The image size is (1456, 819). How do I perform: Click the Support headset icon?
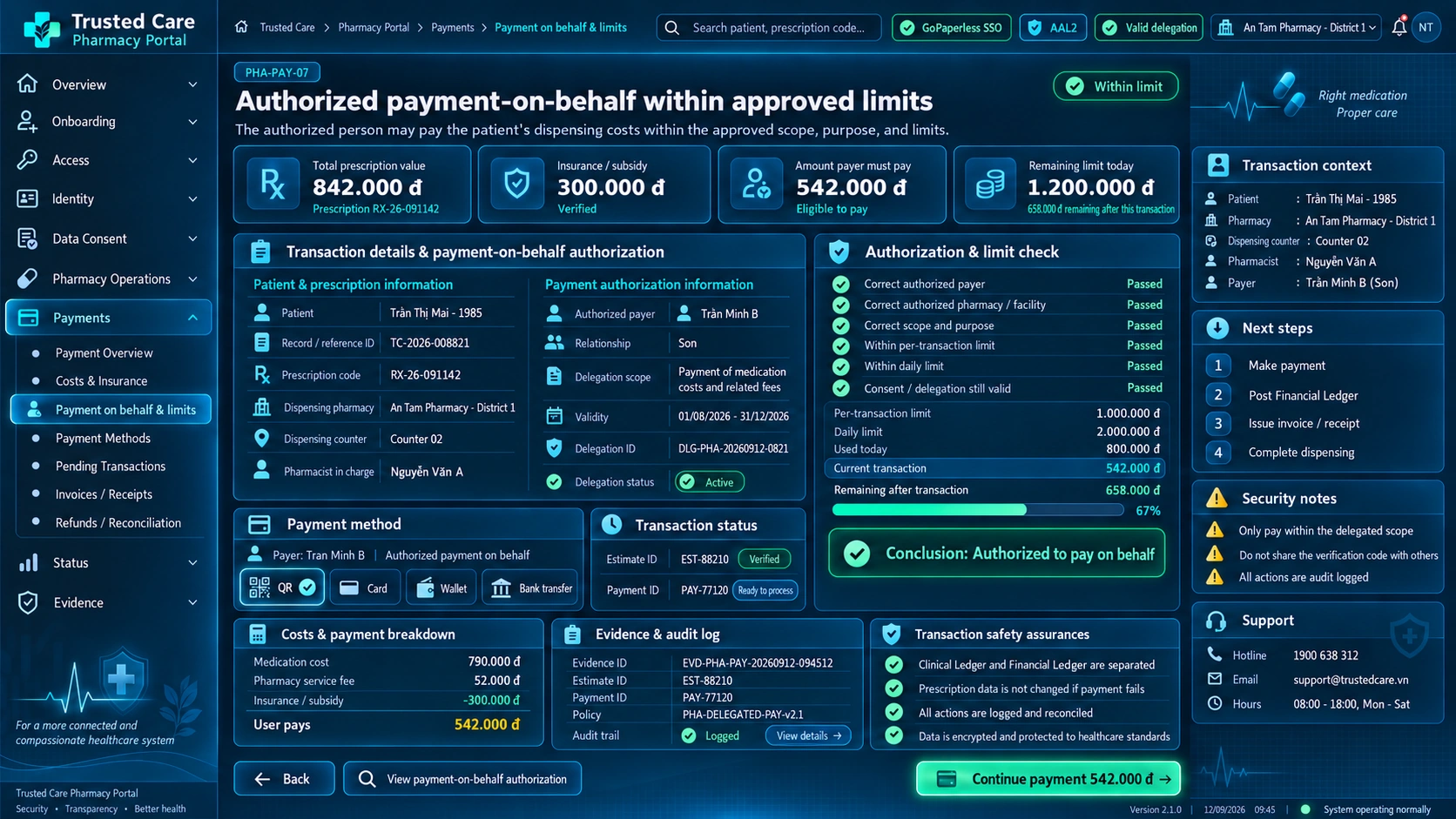click(x=1217, y=621)
